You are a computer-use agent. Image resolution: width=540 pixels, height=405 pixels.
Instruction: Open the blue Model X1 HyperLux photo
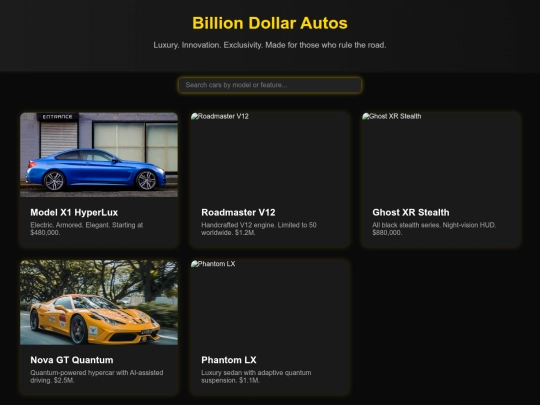(99, 155)
